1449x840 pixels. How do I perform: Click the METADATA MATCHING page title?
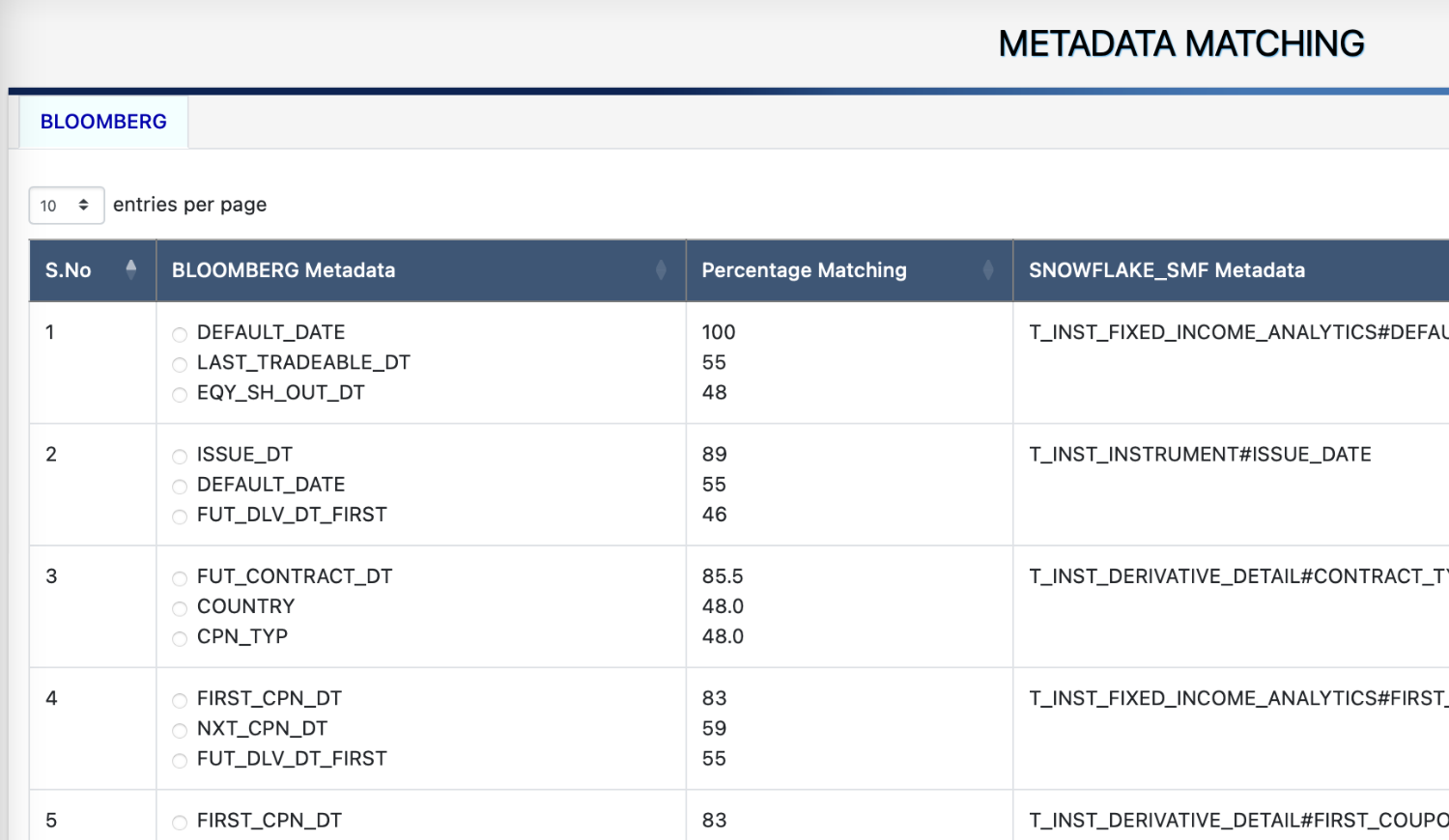point(1181,43)
